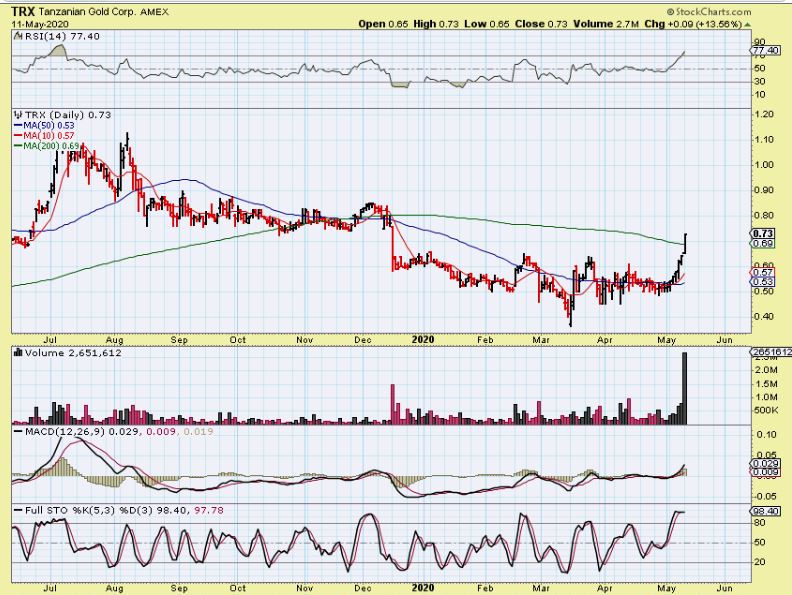
Task: Click Sep label beneath the price panel
Action: coord(179,340)
